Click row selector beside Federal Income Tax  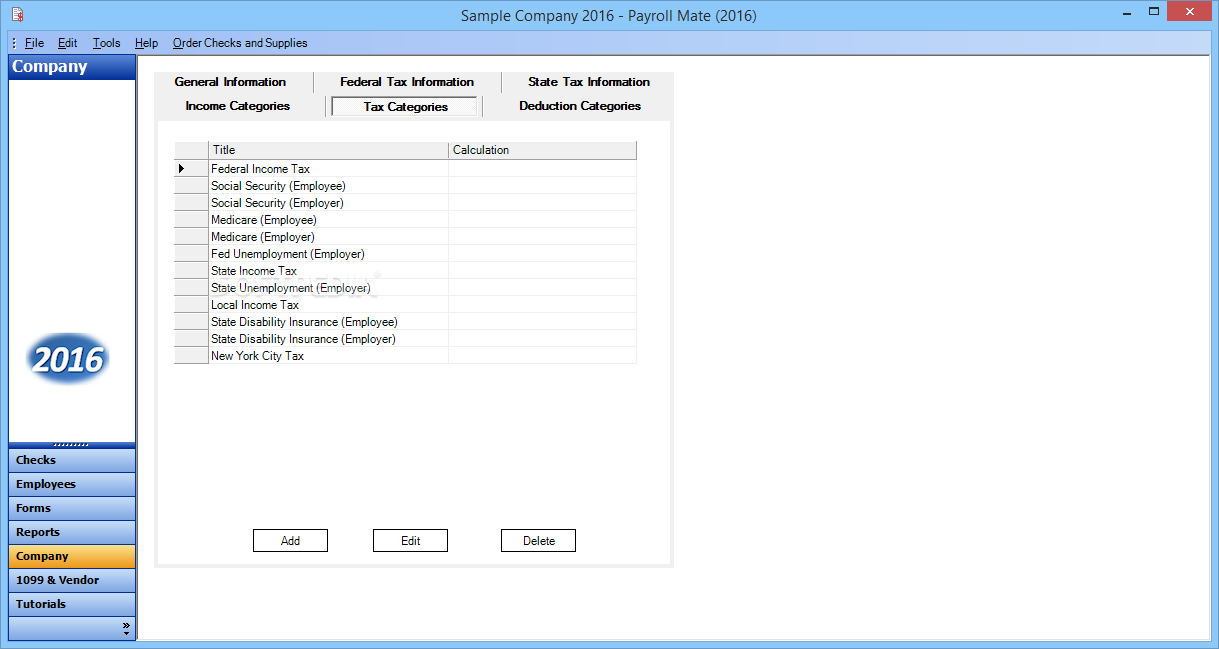(x=191, y=169)
